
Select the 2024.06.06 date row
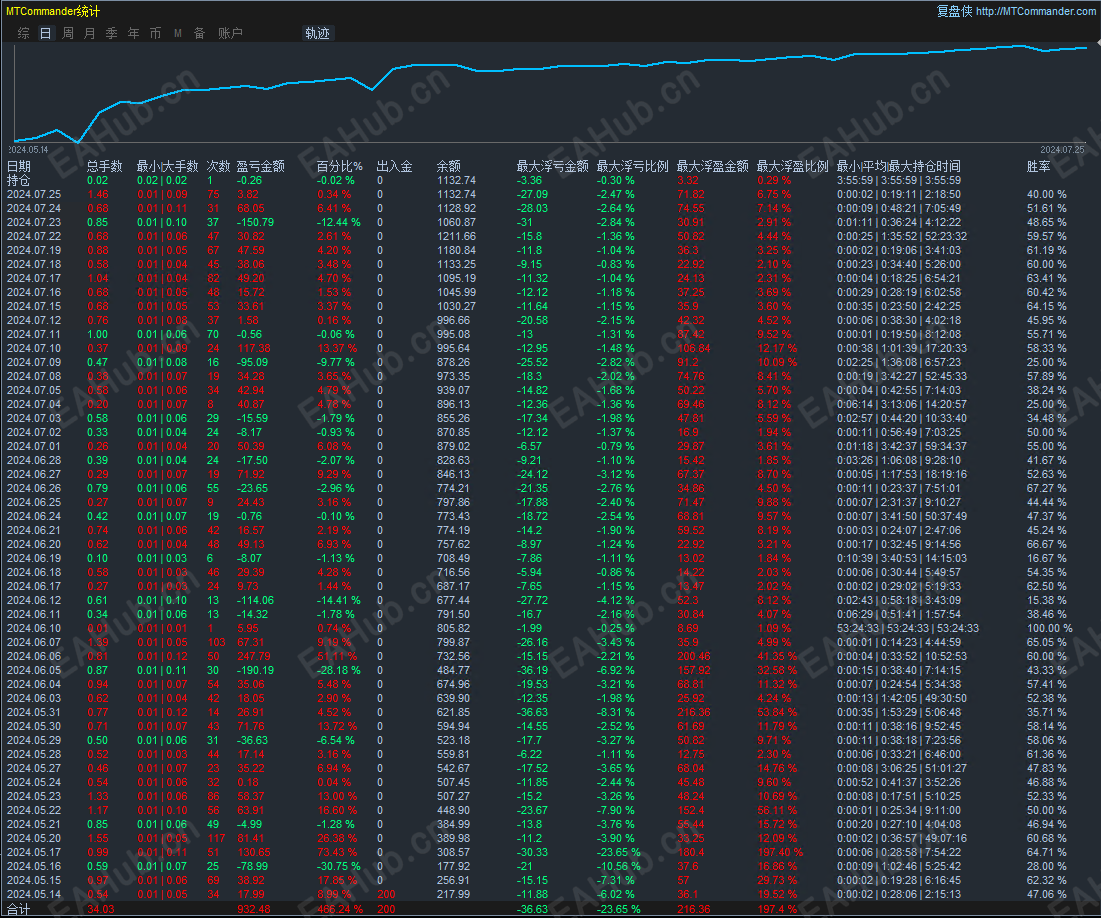point(34,656)
